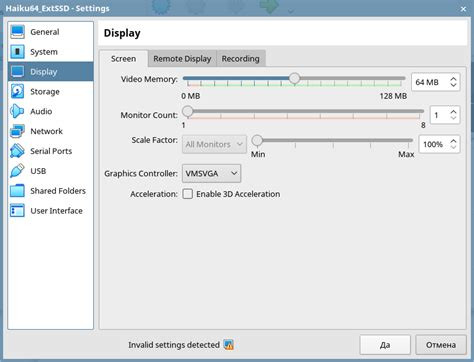Confirm settings with the Да button
474x362 pixels.
pyautogui.click(x=385, y=345)
